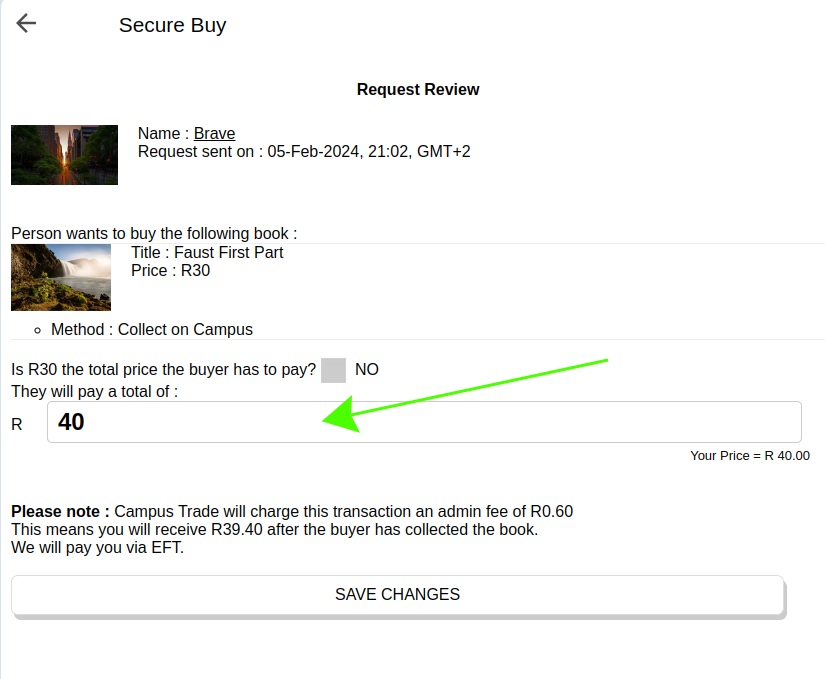Click the Secure Buy page title
826x679 pixels.
[172, 26]
